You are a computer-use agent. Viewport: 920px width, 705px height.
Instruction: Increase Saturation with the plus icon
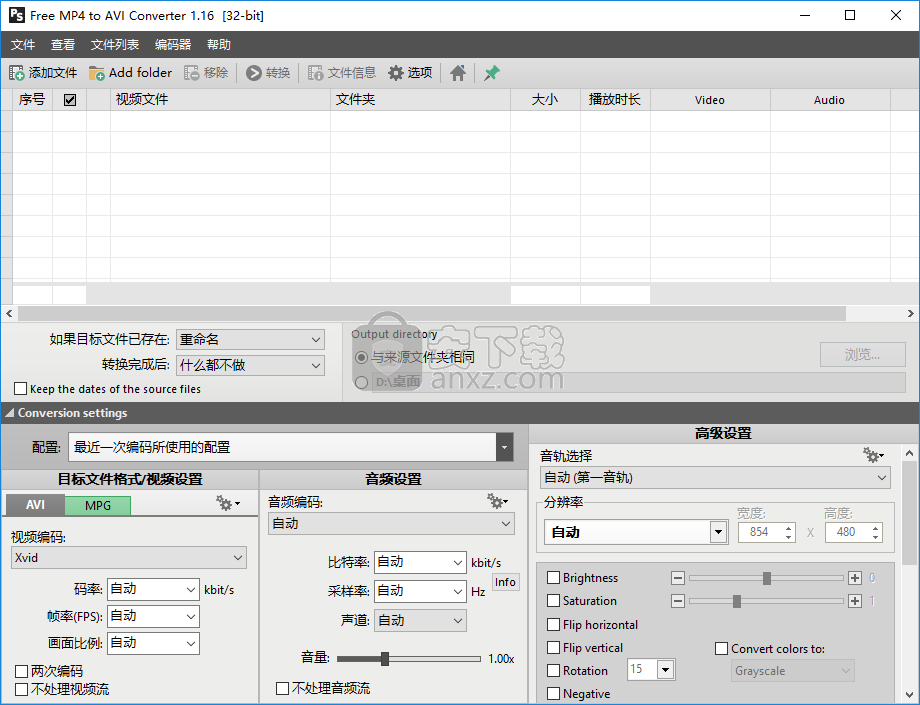click(855, 601)
